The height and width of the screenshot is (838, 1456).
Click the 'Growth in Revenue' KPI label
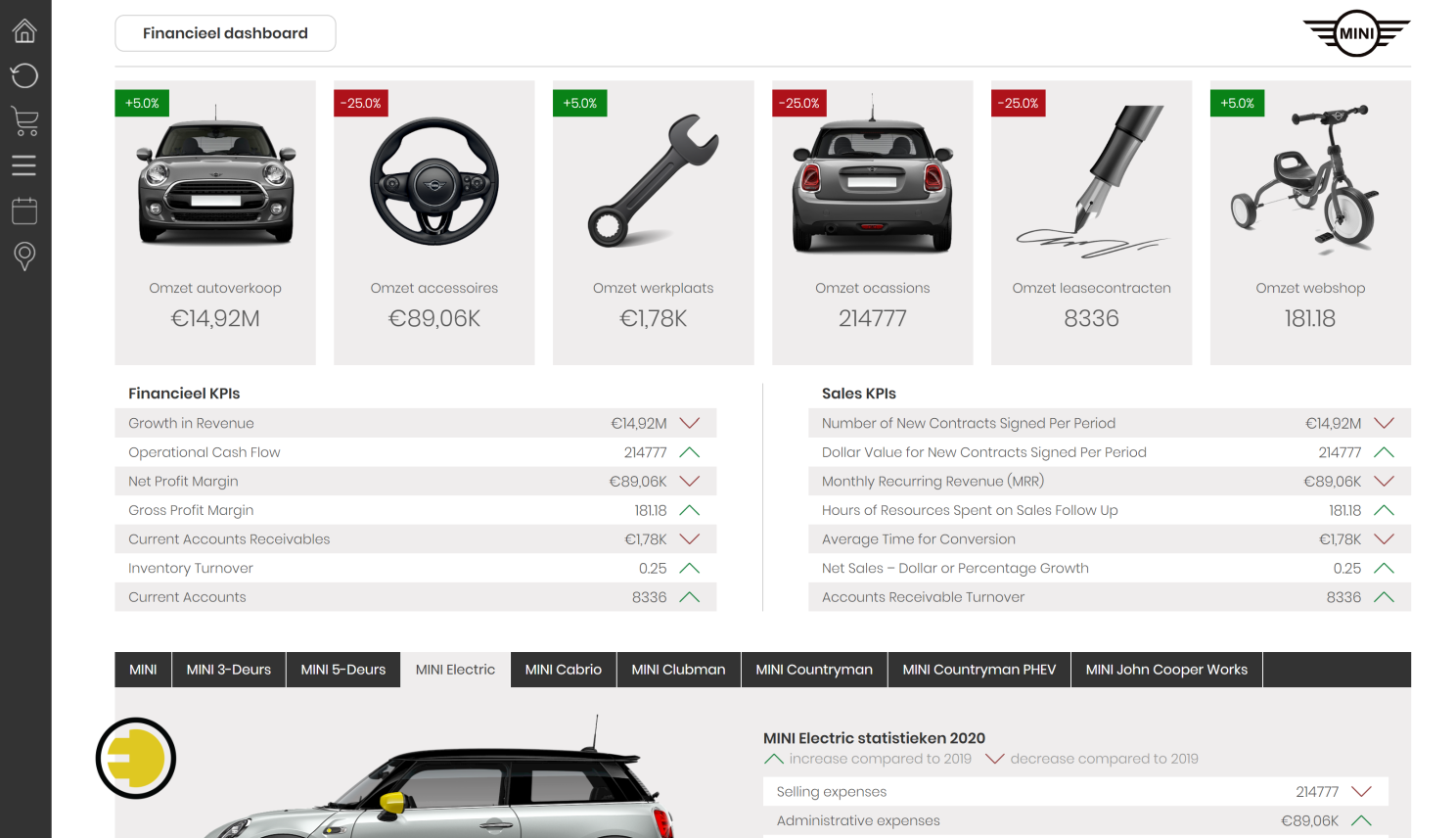click(191, 423)
